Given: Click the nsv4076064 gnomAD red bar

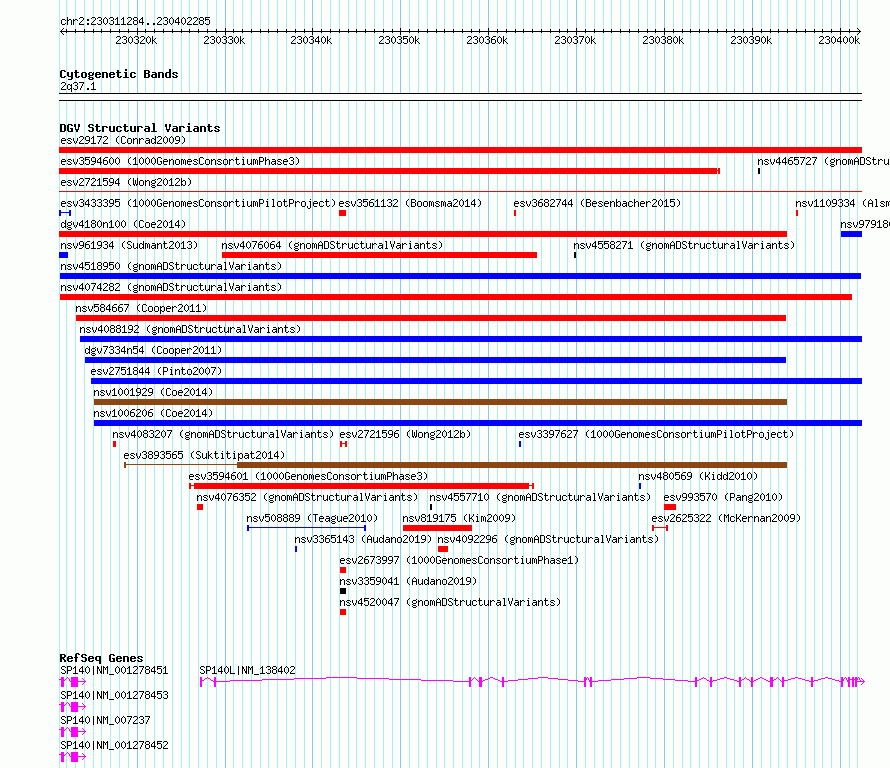Looking at the screenshot, I should pyautogui.click(x=379, y=255).
